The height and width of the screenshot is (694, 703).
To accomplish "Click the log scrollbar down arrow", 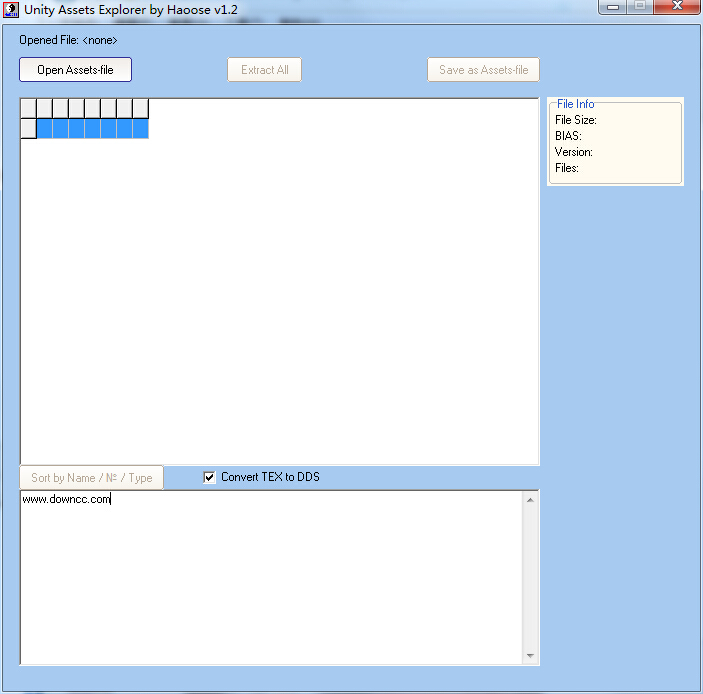I will click(x=530, y=655).
